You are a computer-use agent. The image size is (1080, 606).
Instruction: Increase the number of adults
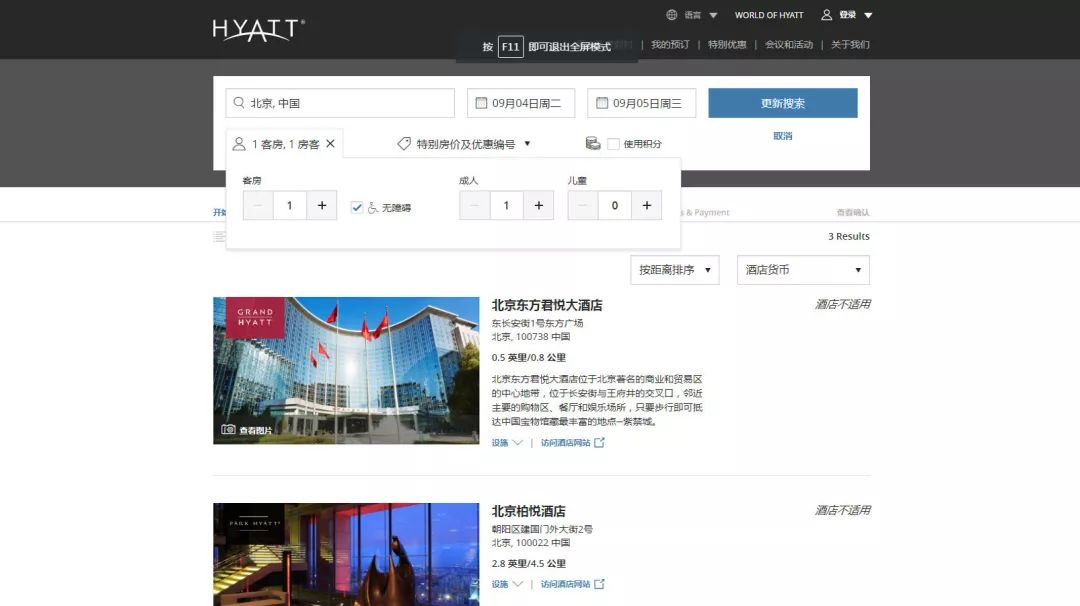tap(538, 205)
